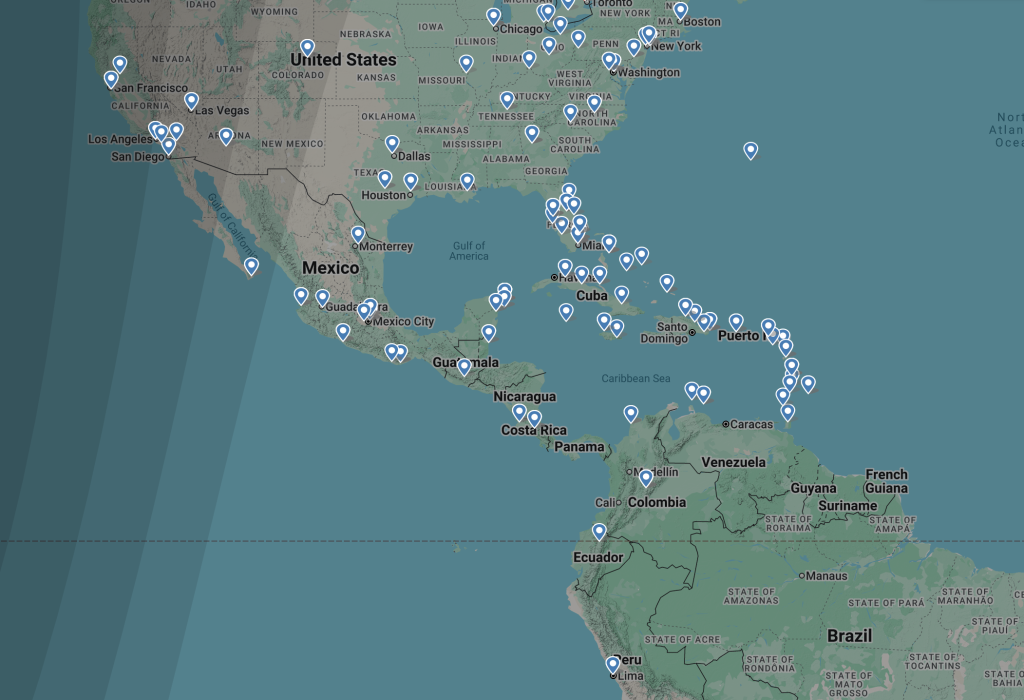Open the map pin above Dallas
This screenshot has width=1024, height=700.
pyautogui.click(x=392, y=143)
